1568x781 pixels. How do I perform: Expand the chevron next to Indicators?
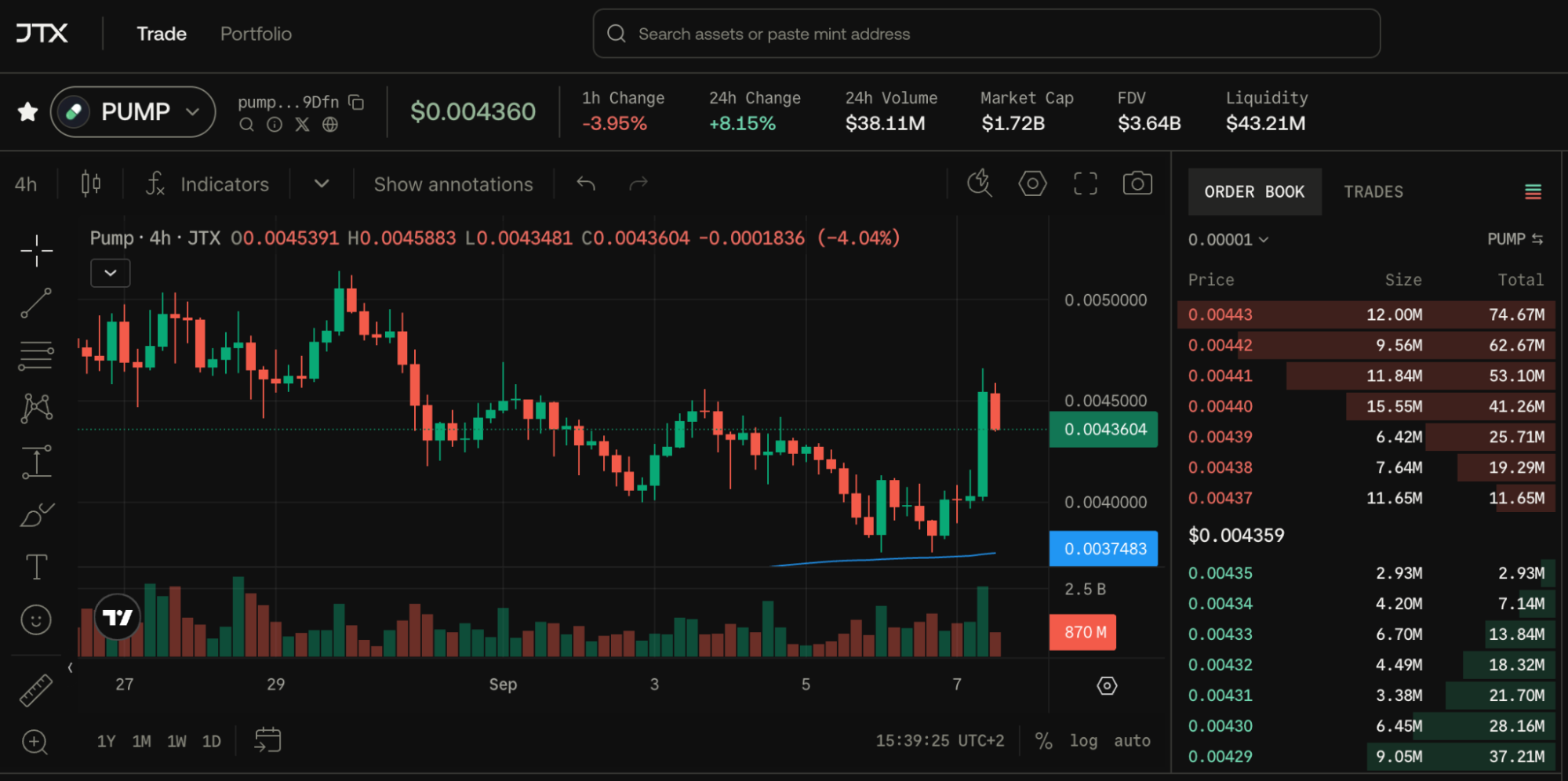(322, 183)
